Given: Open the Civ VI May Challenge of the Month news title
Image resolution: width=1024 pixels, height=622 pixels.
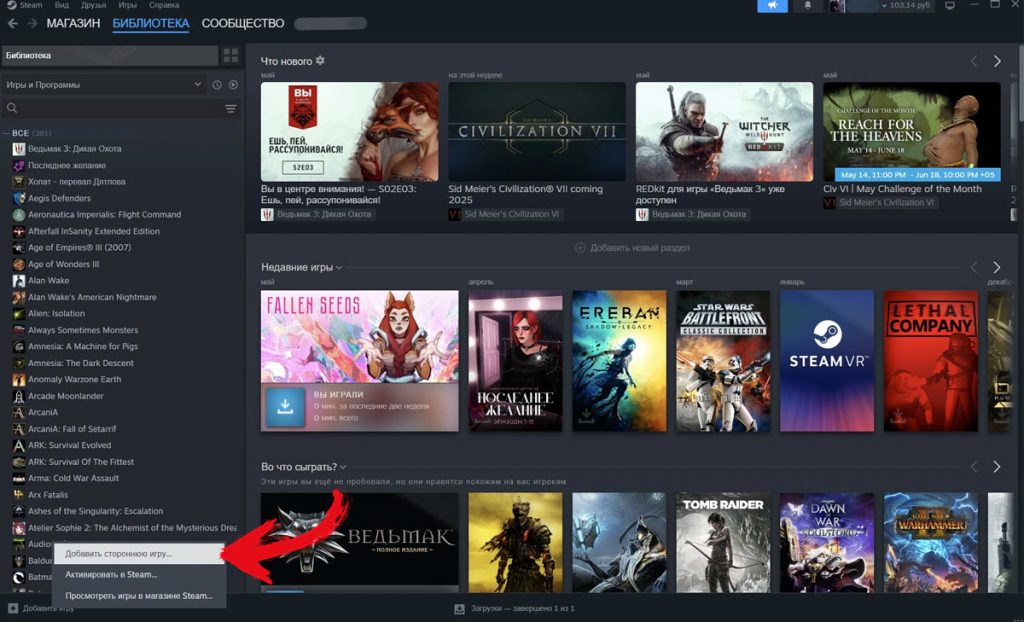Looking at the screenshot, I should (x=902, y=189).
